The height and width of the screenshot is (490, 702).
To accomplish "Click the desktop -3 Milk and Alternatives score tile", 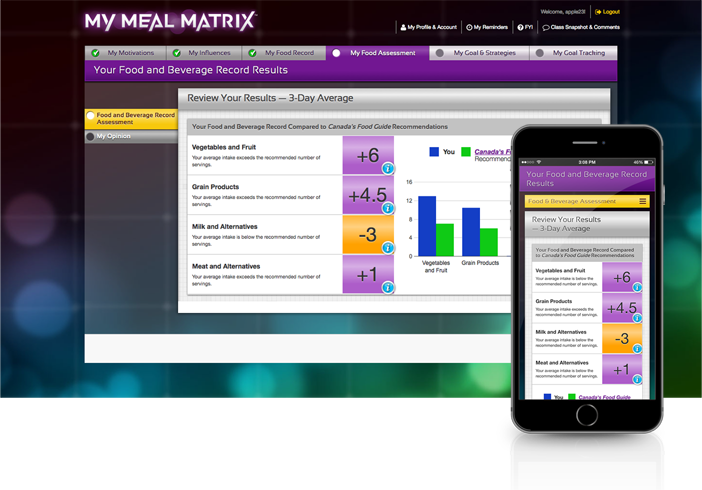I will coord(368,235).
